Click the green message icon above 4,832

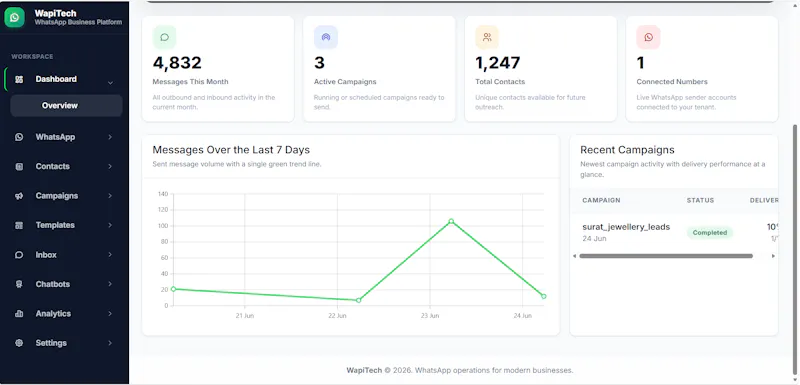click(164, 37)
